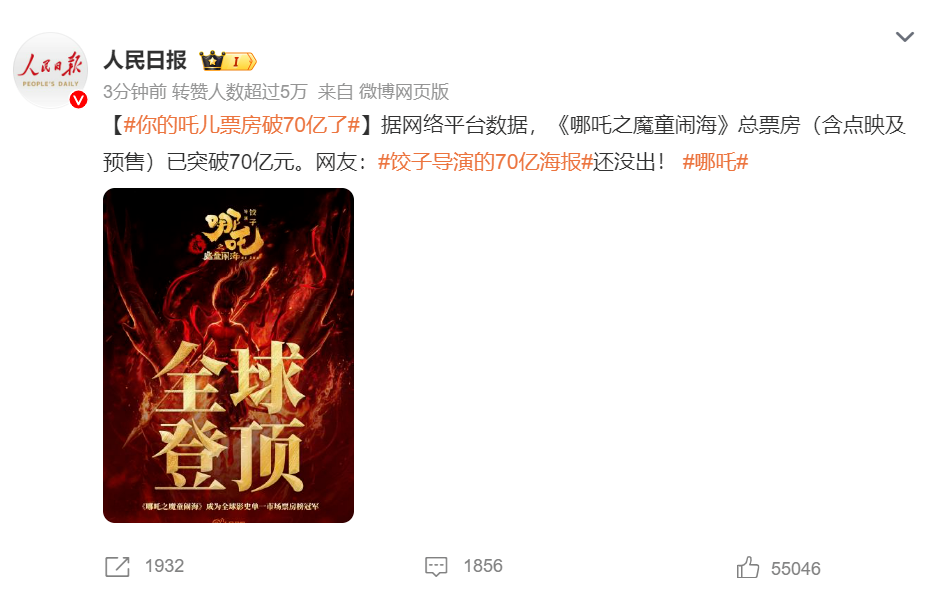Click the 微博网页版 source link

(404, 92)
